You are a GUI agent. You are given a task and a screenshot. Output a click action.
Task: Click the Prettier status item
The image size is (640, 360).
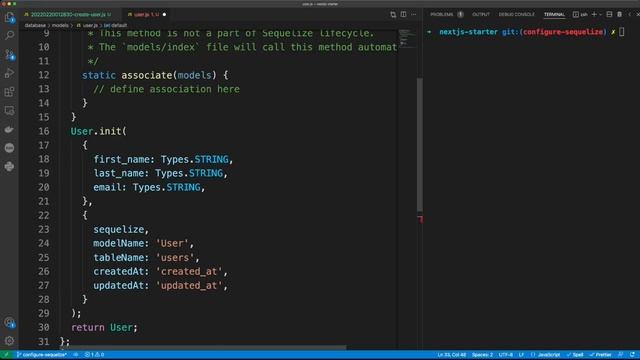click(x=600, y=355)
